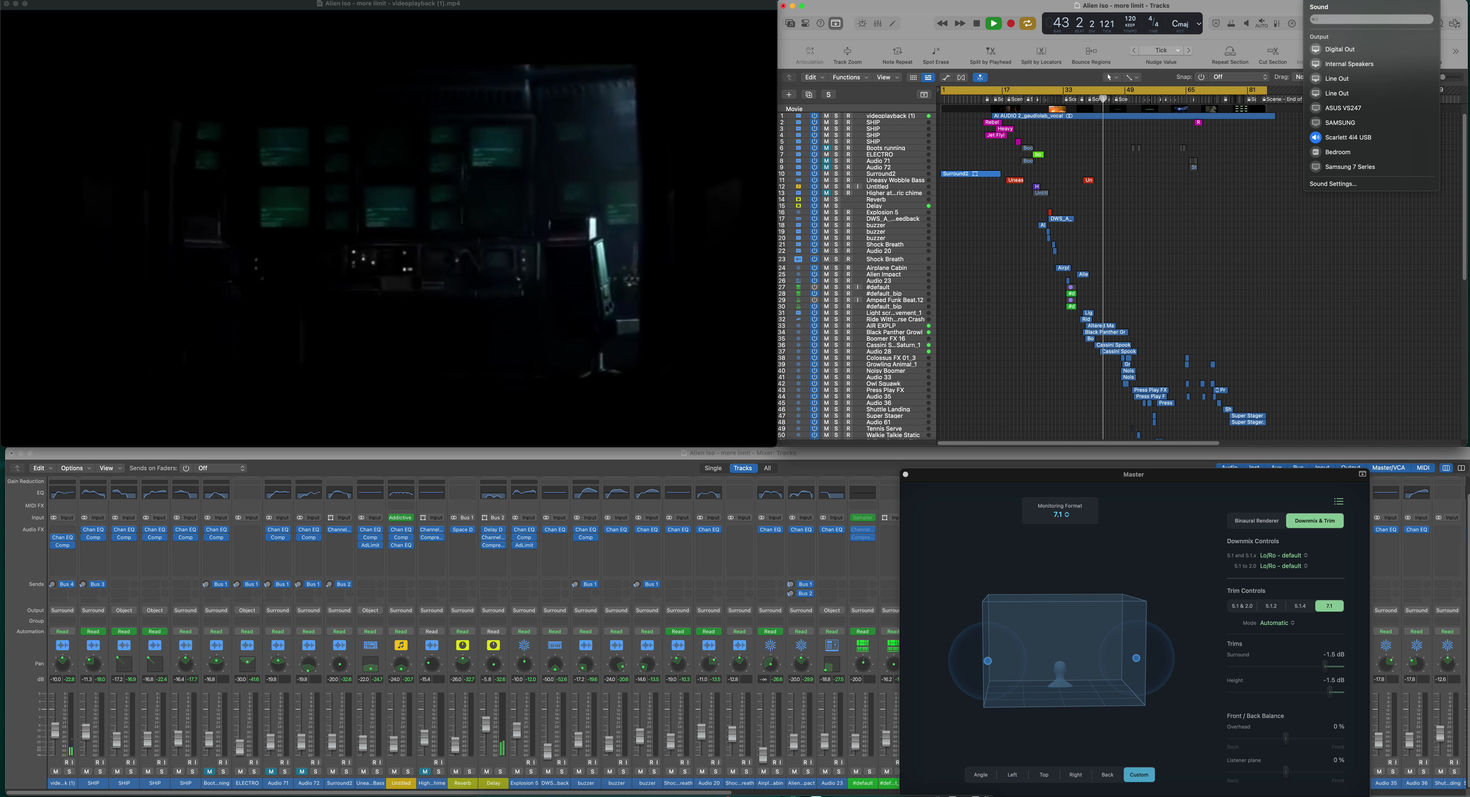Open the Library from the control bar
Viewport: 1470px width, 797px height.
tap(790, 23)
